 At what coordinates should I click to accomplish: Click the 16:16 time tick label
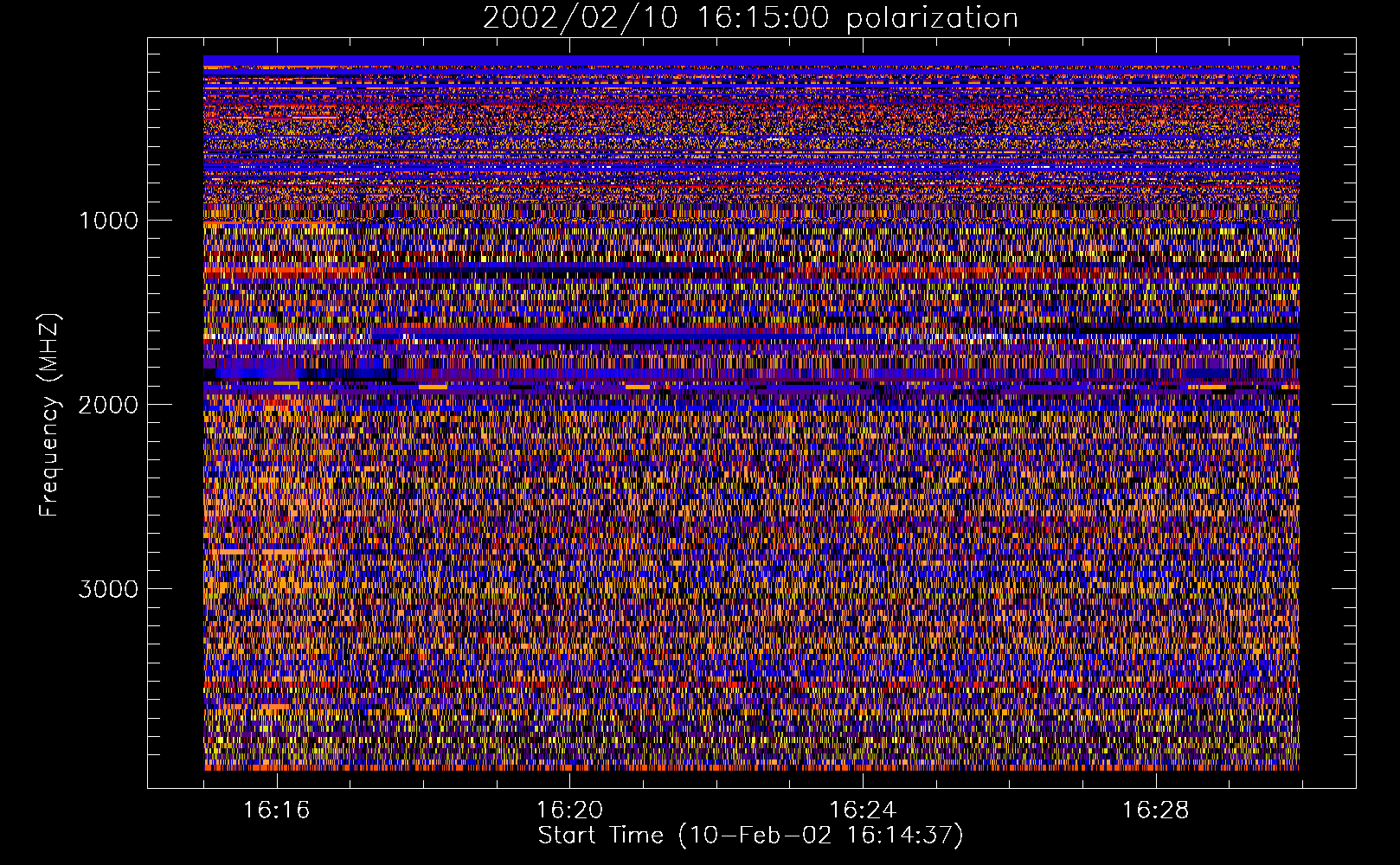[x=277, y=811]
